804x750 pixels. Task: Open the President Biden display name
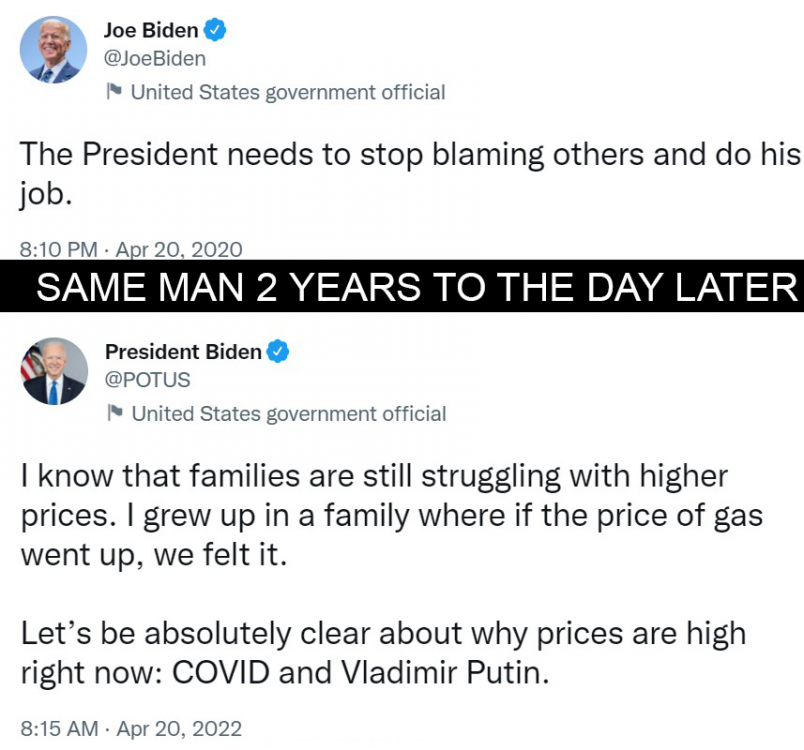click(x=183, y=352)
